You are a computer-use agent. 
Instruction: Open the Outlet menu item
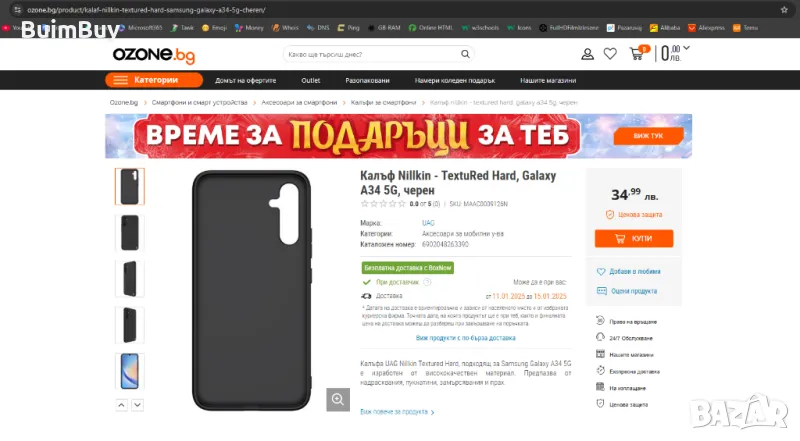[x=310, y=81]
